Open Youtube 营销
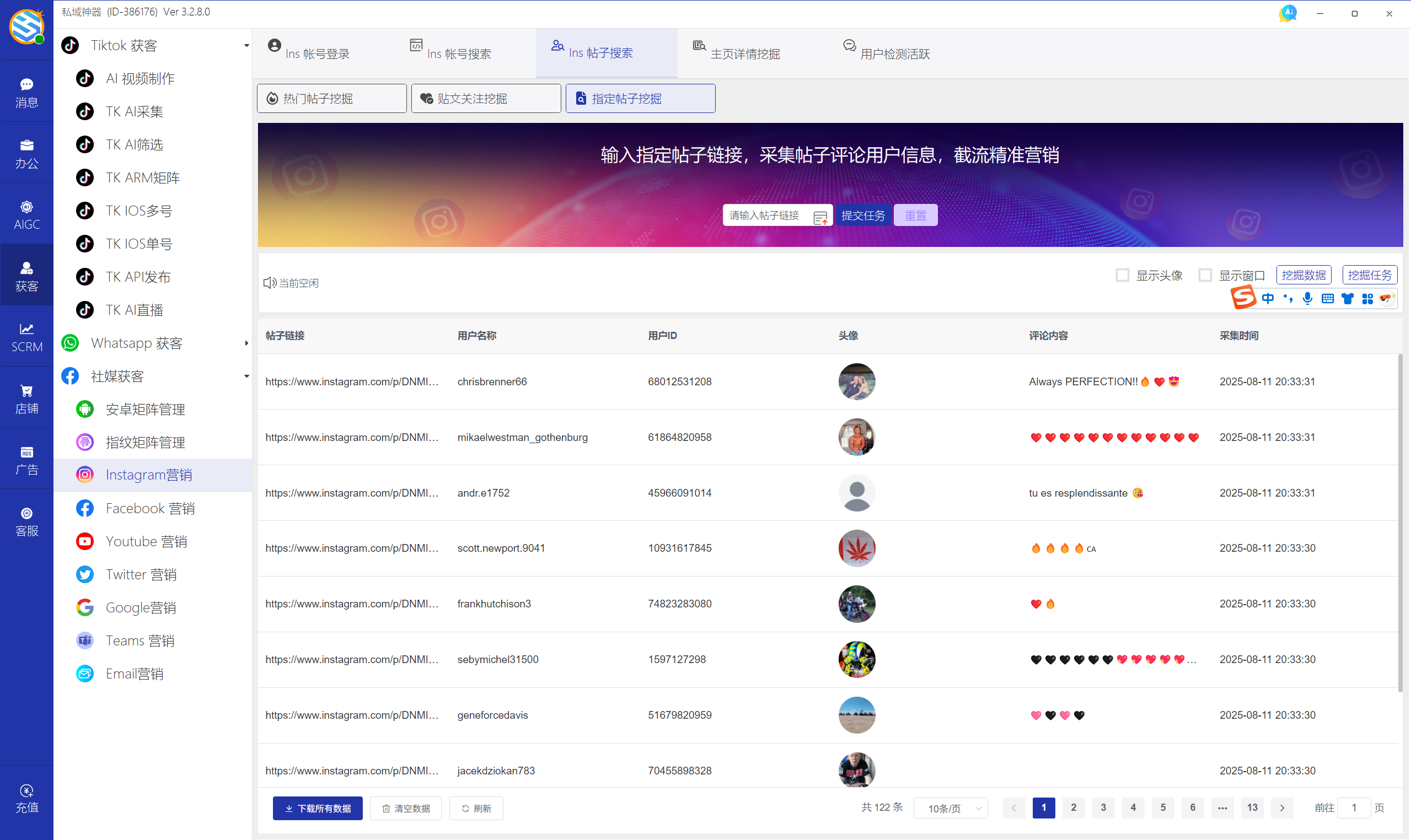Image resolution: width=1411 pixels, height=840 pixels. click(146, 541)
